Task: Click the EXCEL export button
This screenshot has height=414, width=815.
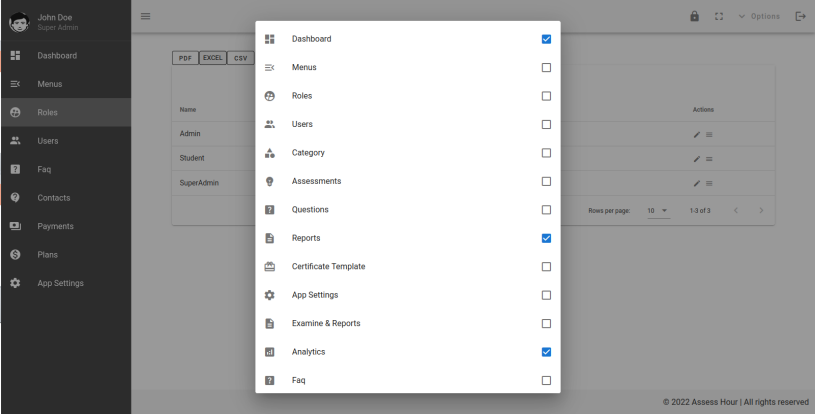Action: pyautogui.click(x=213, y=58)
